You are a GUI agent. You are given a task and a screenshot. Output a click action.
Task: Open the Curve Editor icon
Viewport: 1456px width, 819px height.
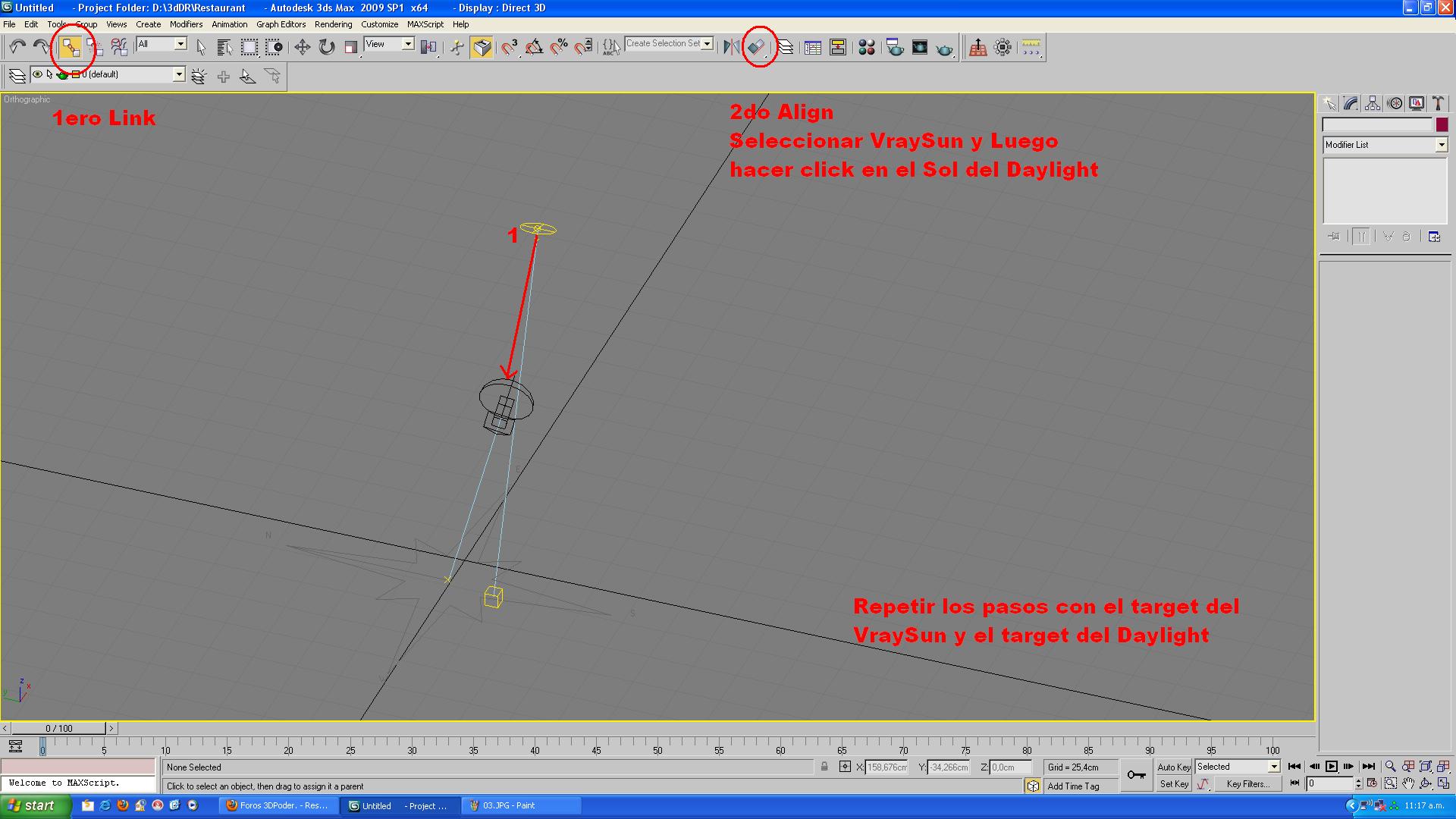coord(813,48)
